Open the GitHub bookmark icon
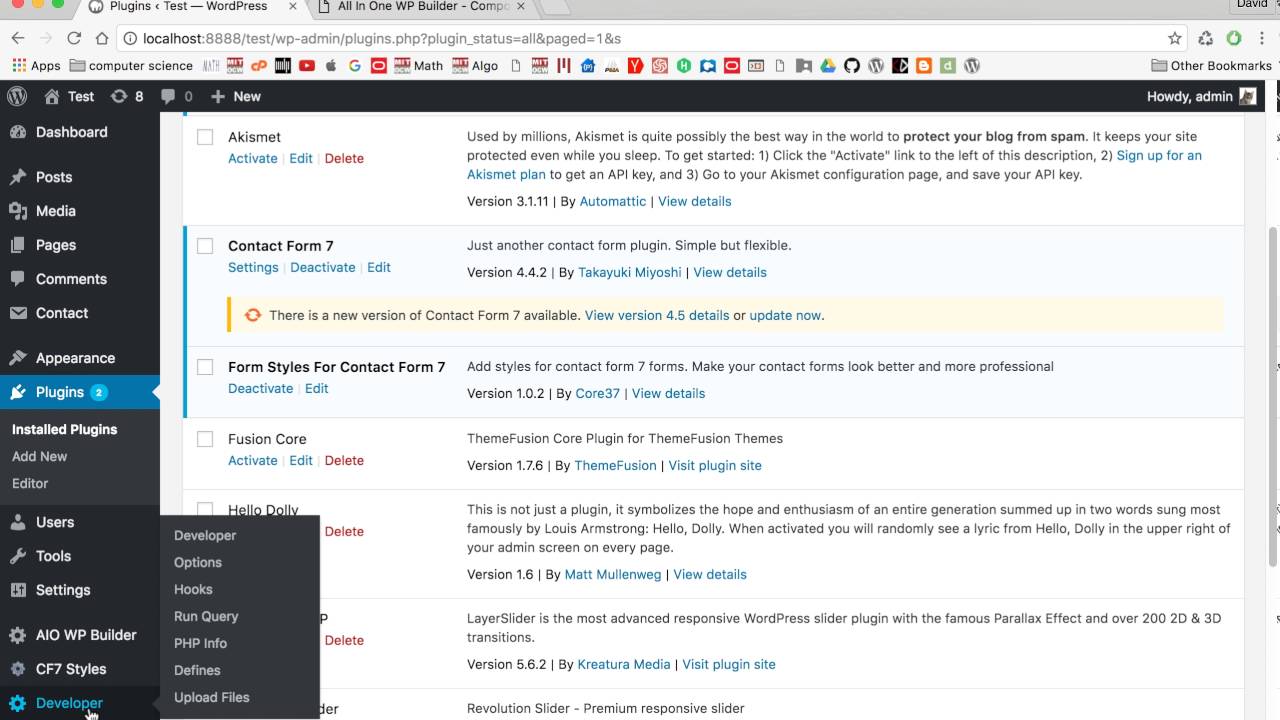The height and width of the screenshot is (720, 1280). click(852, 66)
